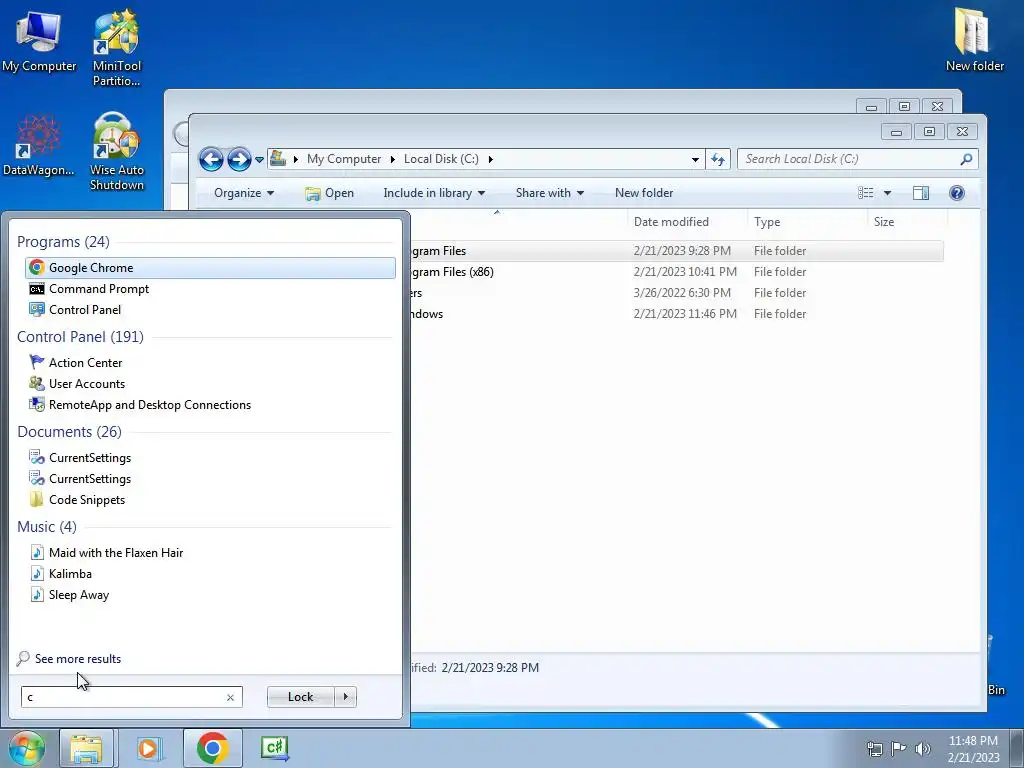The height and width of the screenshot is (768, 1024).
Task: Click the Lock button
Action: point(300,697)
